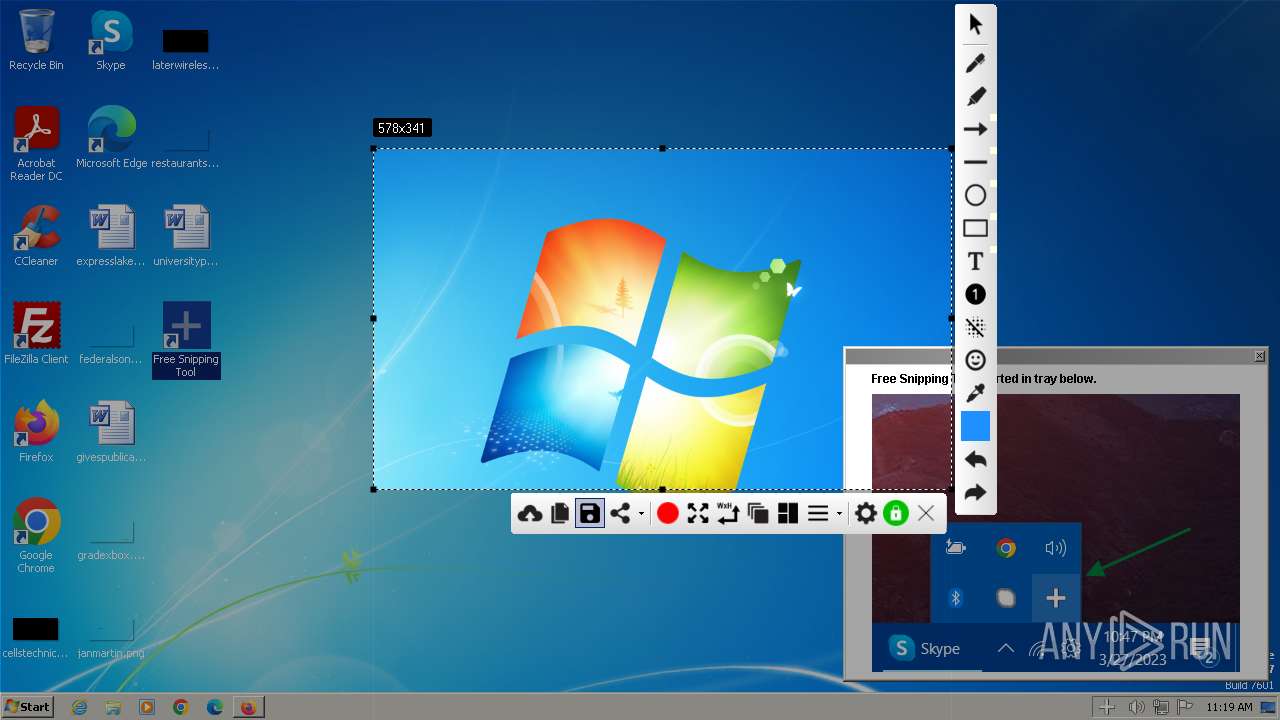This screenshot has height=720, width=1280.
Task: Open snipping tool settings gear
Action: pos(866,513)
